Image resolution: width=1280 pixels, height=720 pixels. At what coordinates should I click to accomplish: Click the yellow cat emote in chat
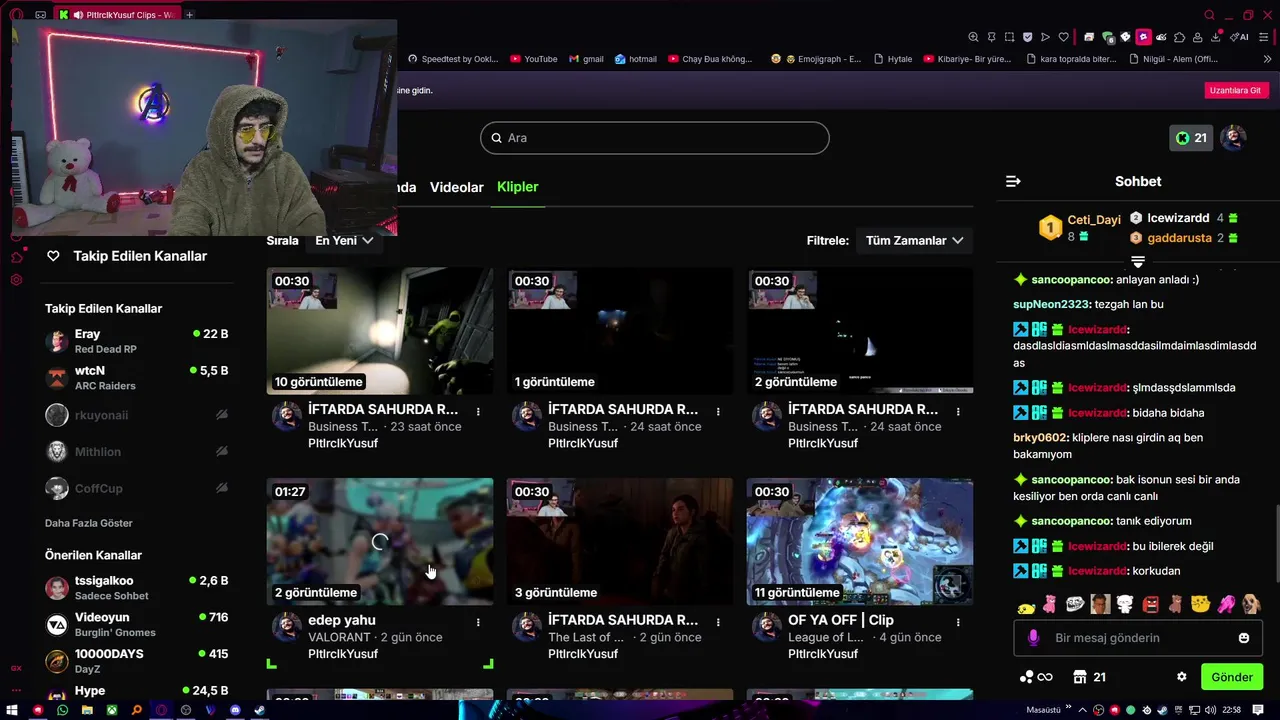(x=1200, y=604)
